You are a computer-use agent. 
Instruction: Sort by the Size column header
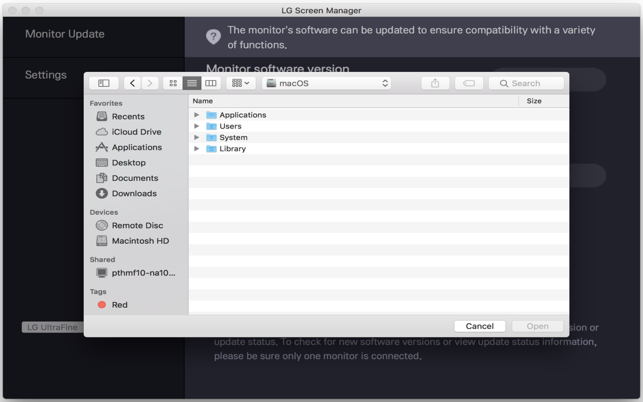(543, 101)
